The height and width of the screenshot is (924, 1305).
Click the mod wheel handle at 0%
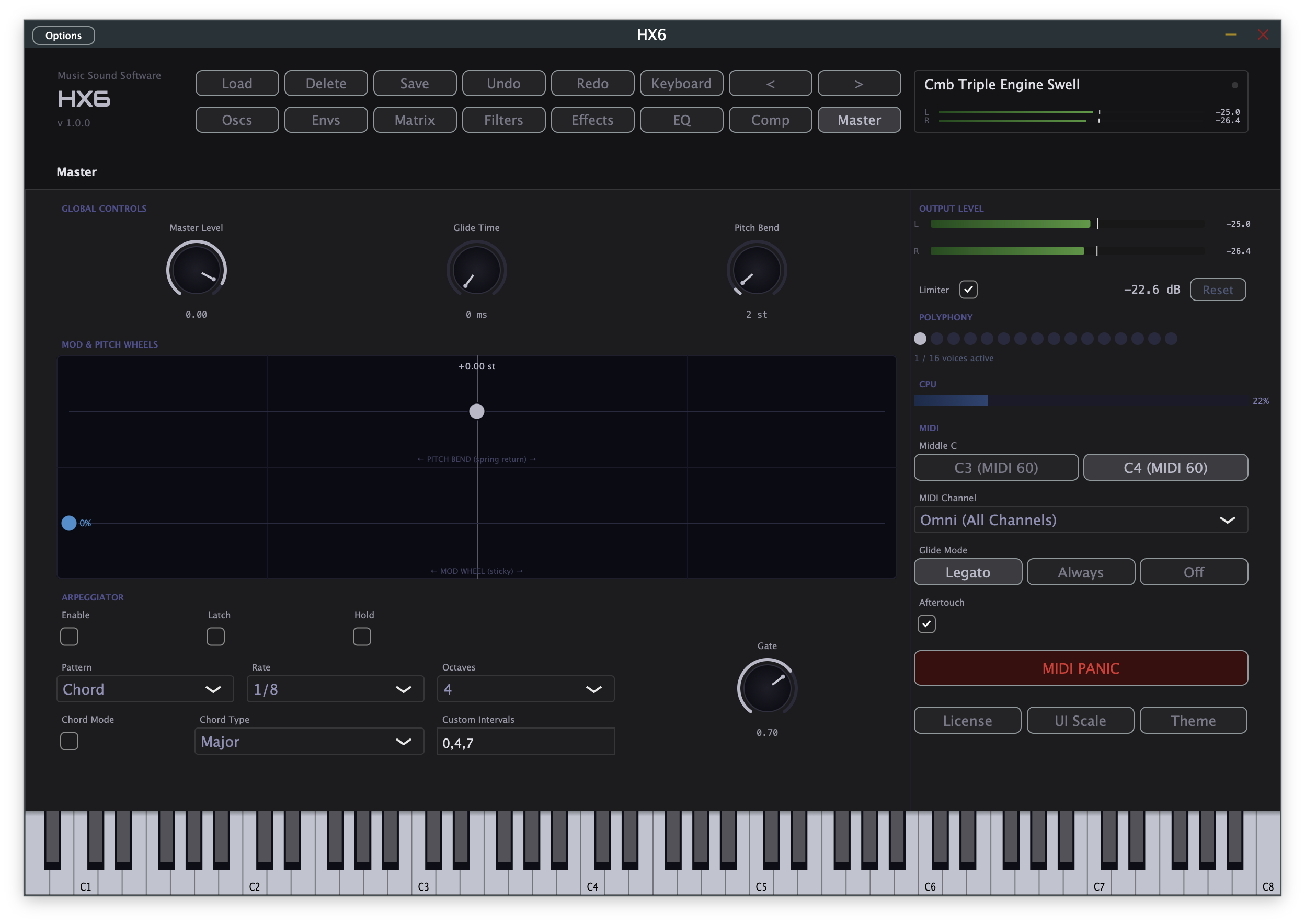pyautogui.click(x=69, y=524)
